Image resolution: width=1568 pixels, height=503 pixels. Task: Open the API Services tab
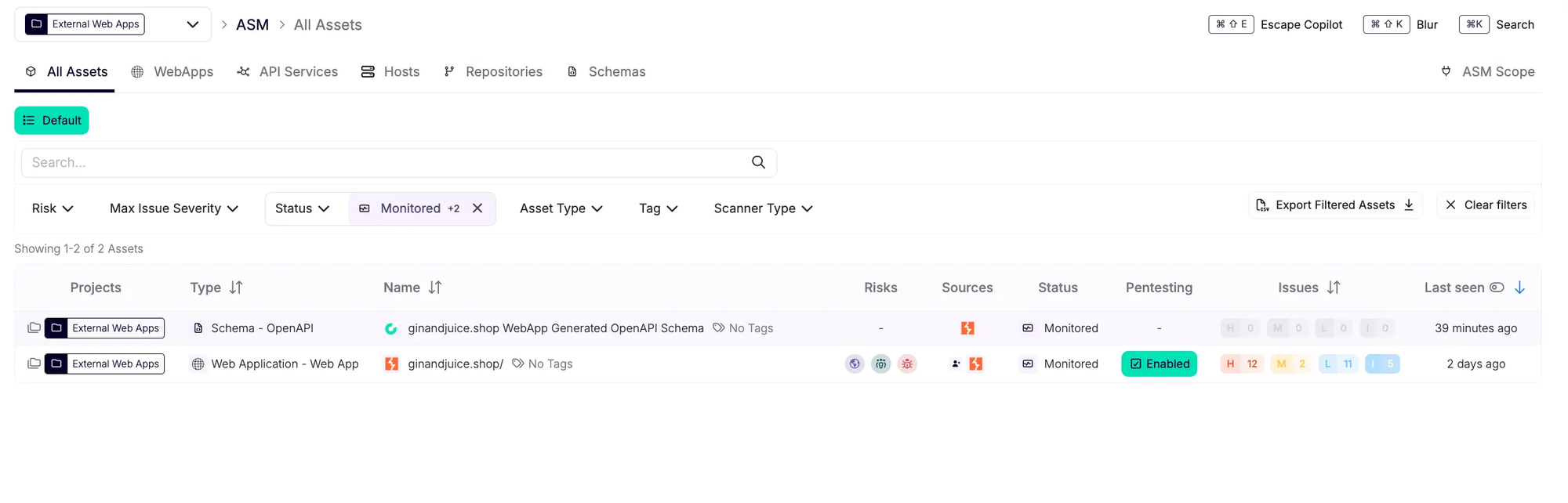(288, 72)
